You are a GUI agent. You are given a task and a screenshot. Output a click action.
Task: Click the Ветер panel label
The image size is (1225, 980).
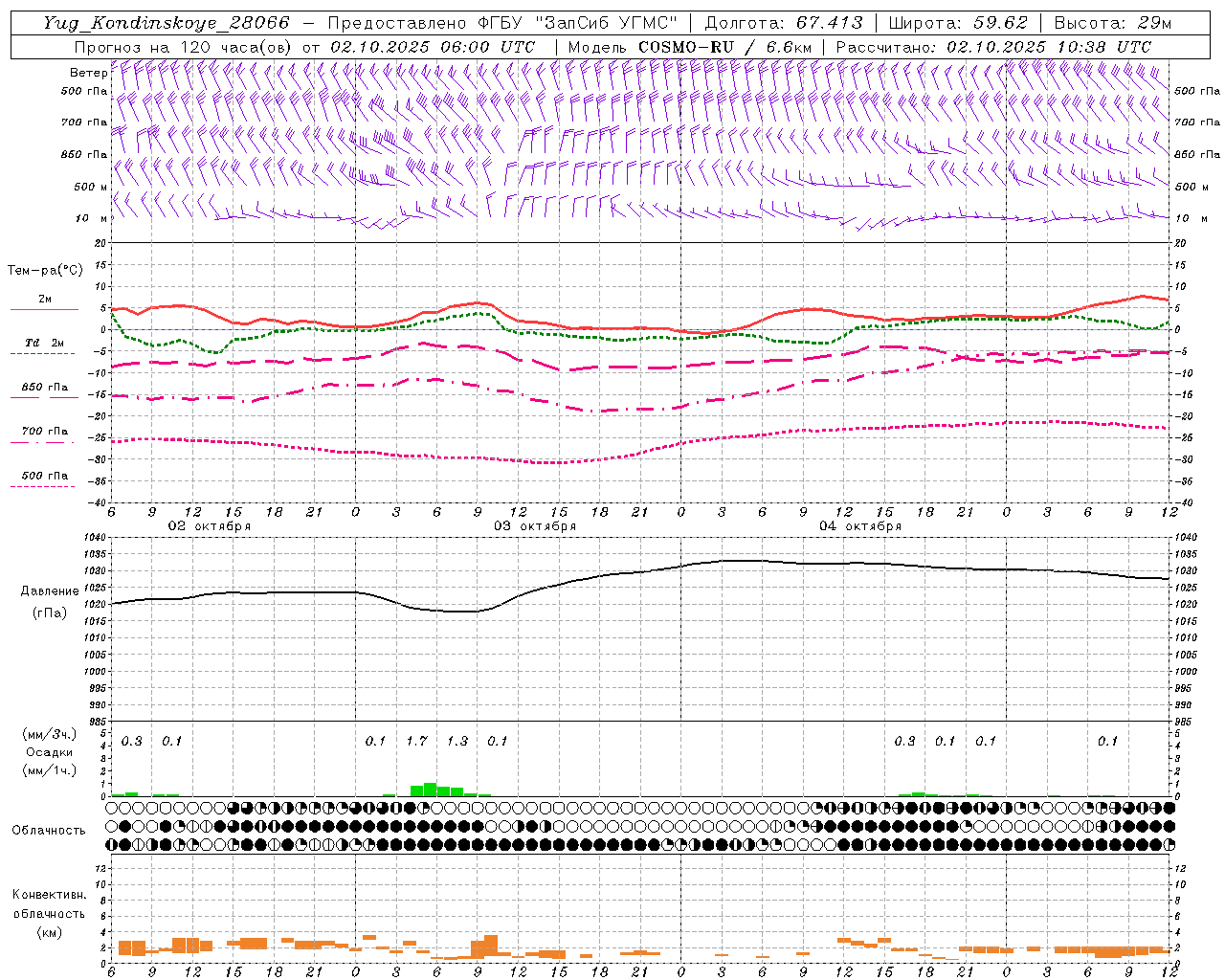88,73
